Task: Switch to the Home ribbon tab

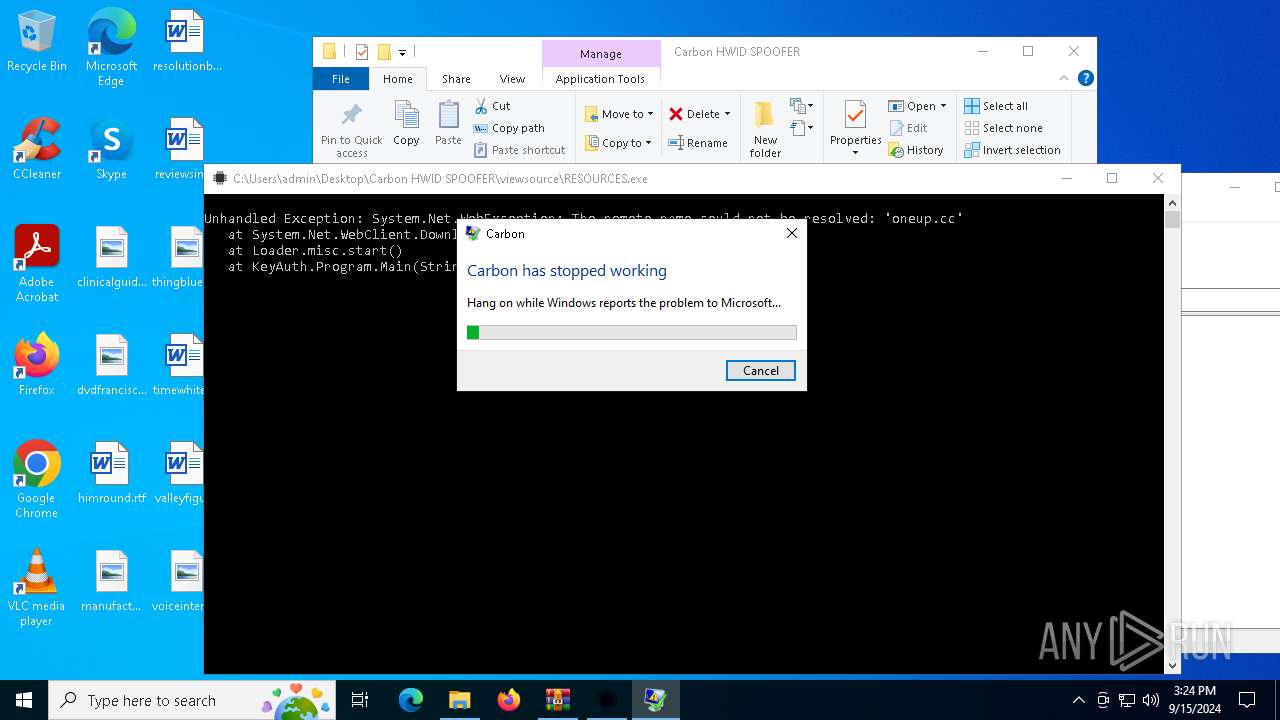Action: pyautogui.click(x=397, y=79)
